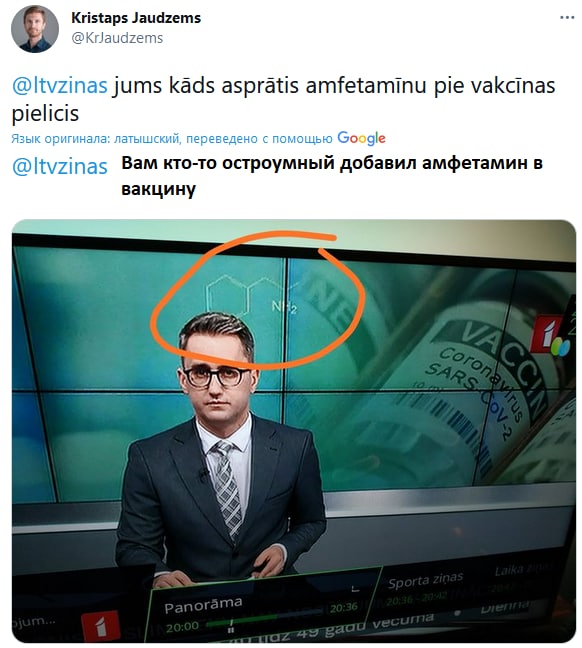Open @ltvzinas mention in the translated tweet

point(60,167)
